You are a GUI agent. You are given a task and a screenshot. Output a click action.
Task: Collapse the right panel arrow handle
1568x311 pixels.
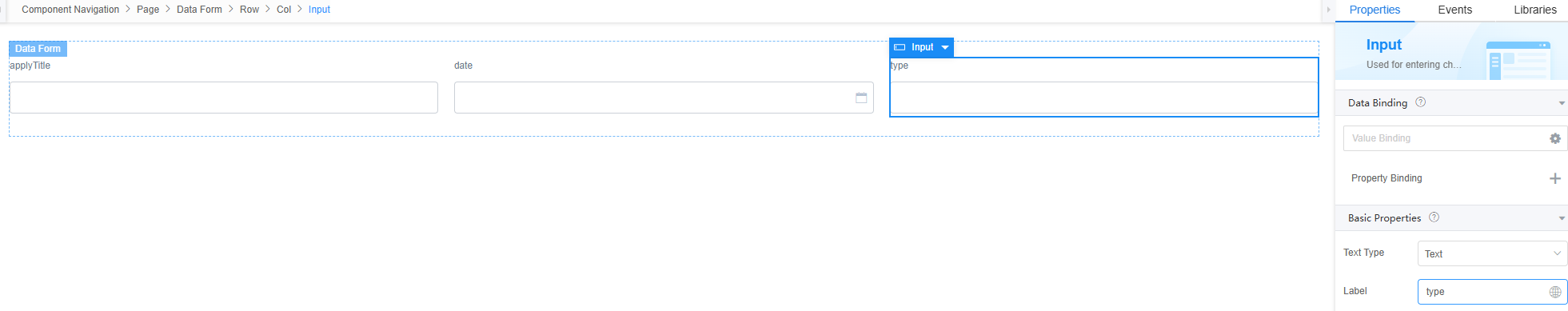(x=1328, y=10)
